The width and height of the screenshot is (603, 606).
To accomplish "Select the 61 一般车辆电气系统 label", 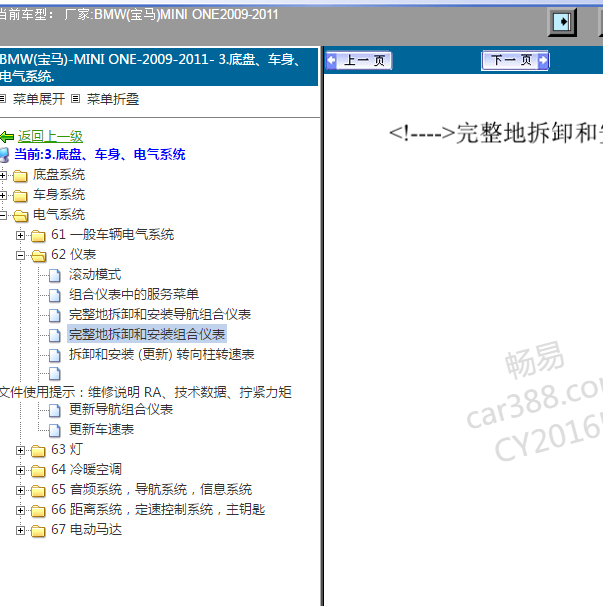I will 112,235.
